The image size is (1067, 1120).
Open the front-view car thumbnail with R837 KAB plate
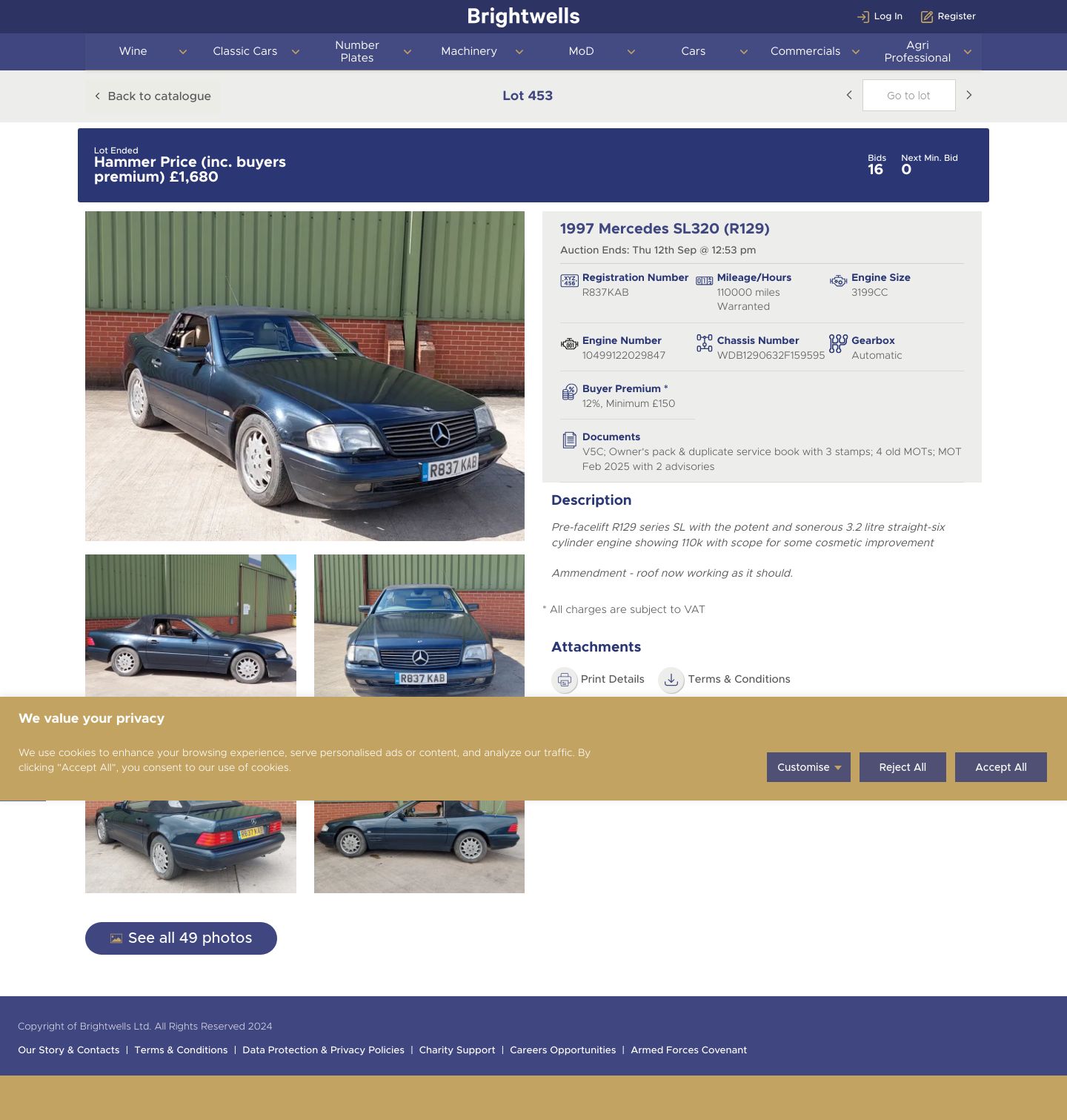[x=419, y=626]
